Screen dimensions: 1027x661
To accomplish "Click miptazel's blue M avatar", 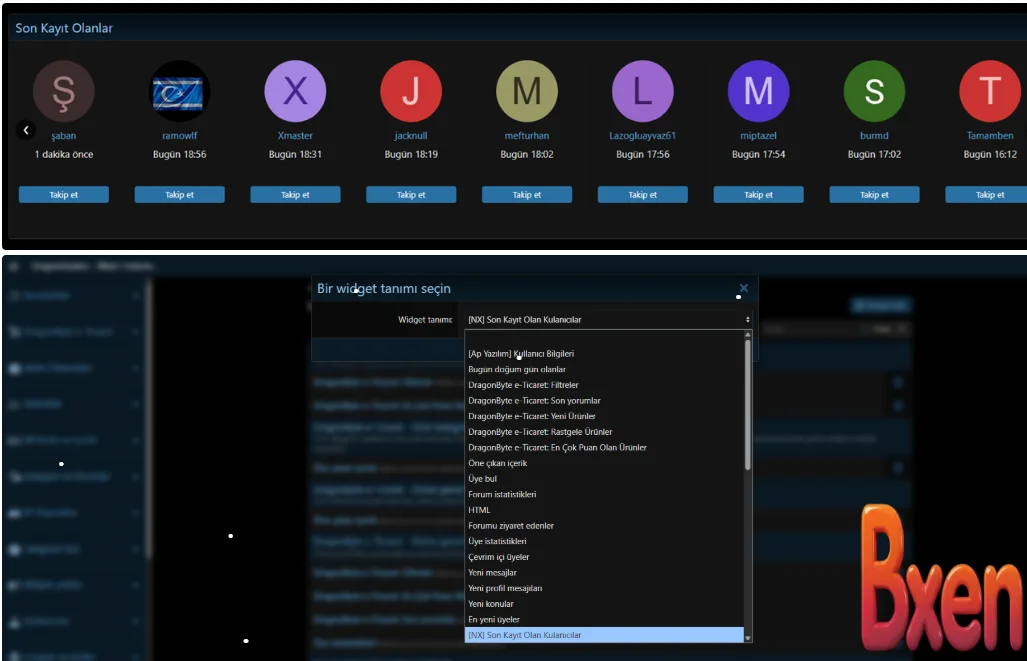I will pos(758,91).
